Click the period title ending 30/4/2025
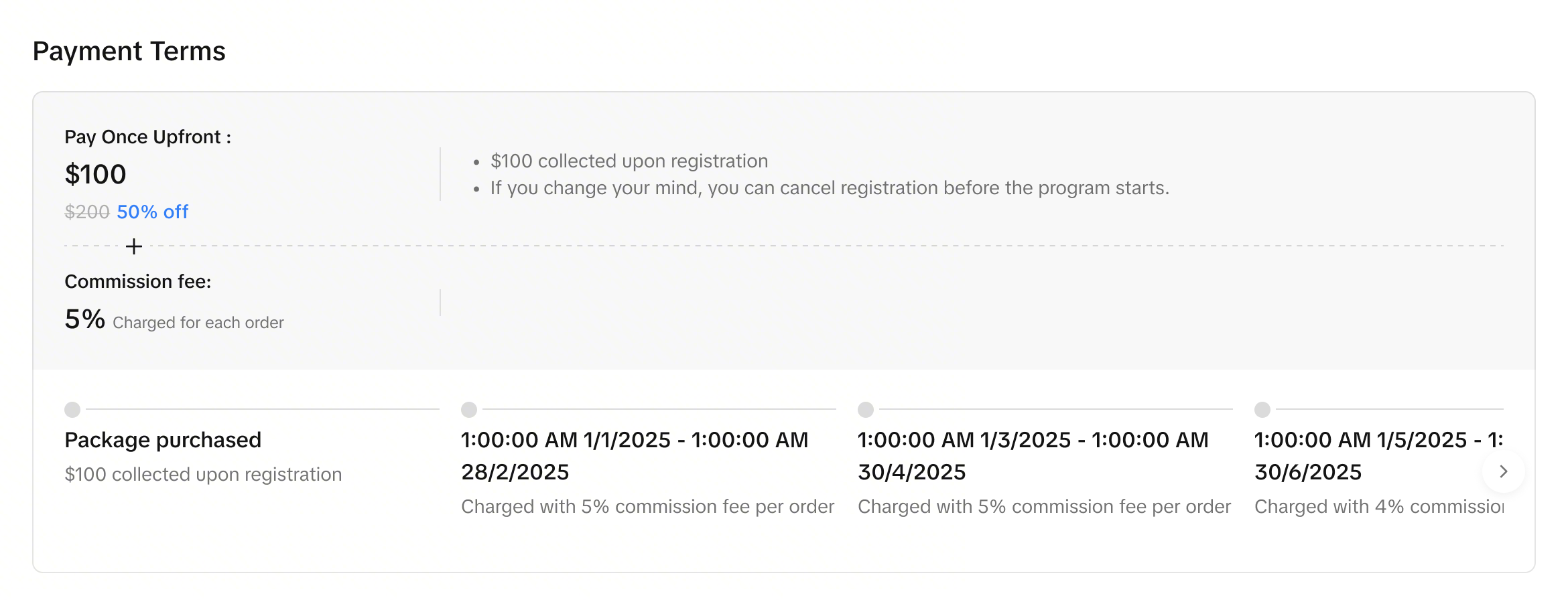Screen dimensions: 1568x616 coord(1033,455)
